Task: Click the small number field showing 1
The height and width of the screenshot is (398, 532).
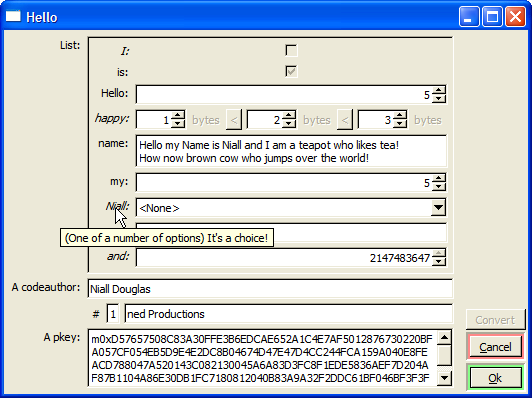Action: [x=113, y=314]
